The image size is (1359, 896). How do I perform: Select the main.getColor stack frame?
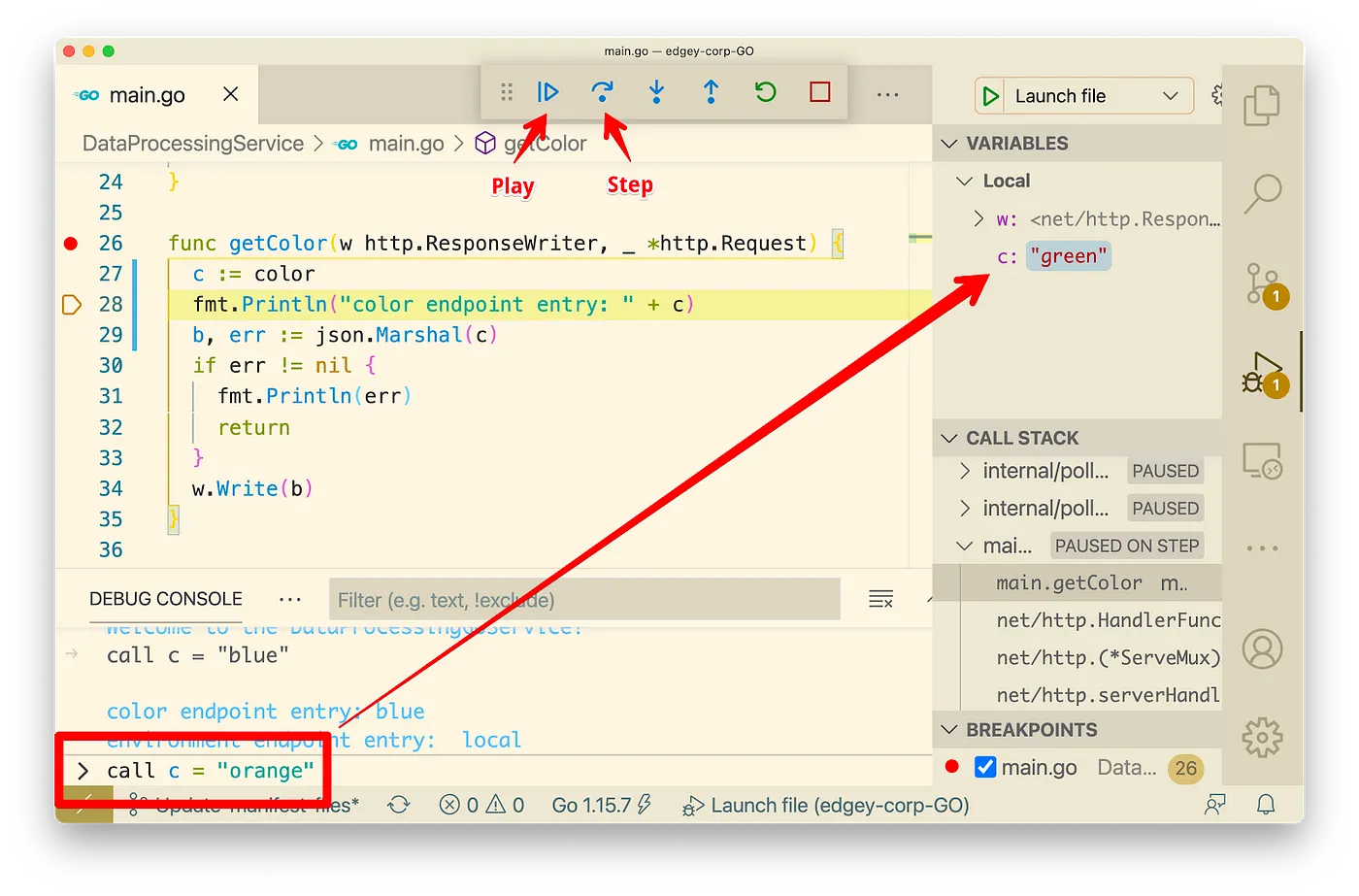[1077, 582]
